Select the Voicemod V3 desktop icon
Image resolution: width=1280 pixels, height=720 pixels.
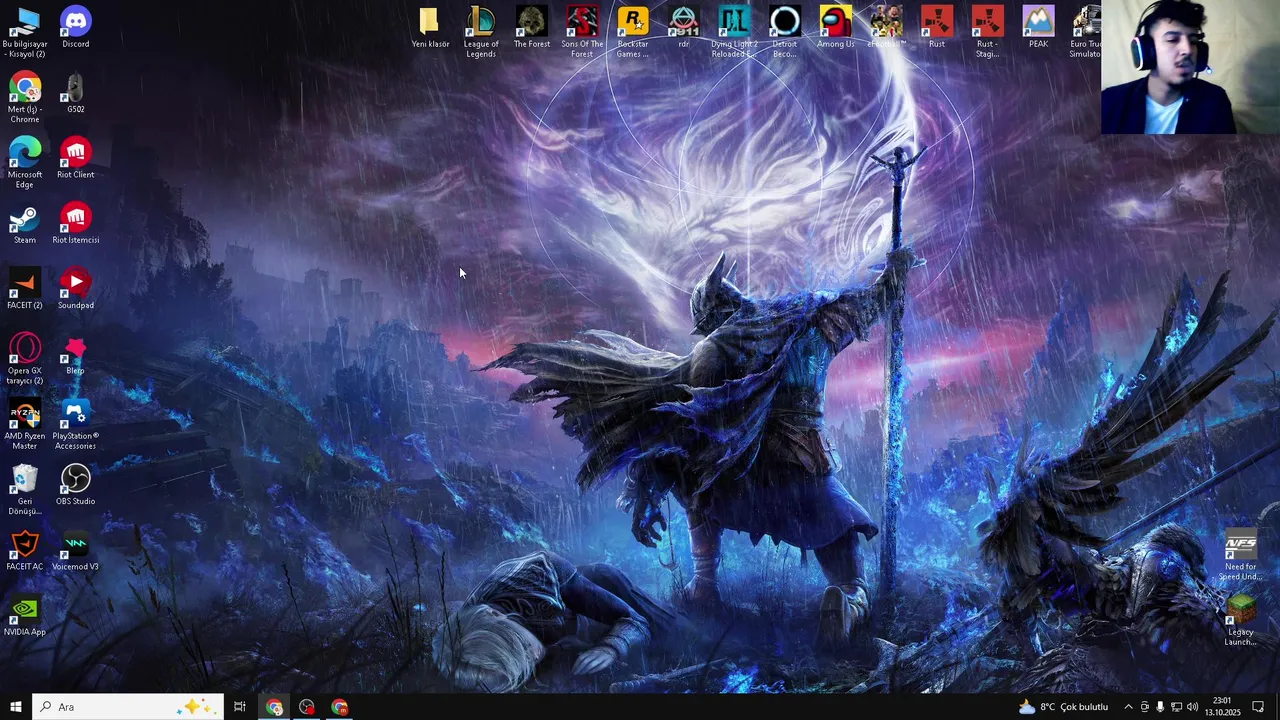(x=75, y=550)
